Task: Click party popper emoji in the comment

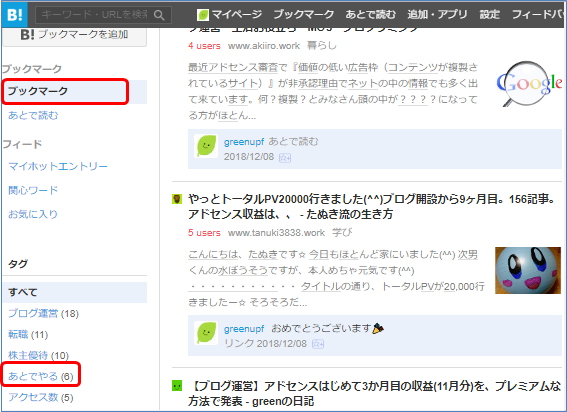Action: tap(378, 328)
